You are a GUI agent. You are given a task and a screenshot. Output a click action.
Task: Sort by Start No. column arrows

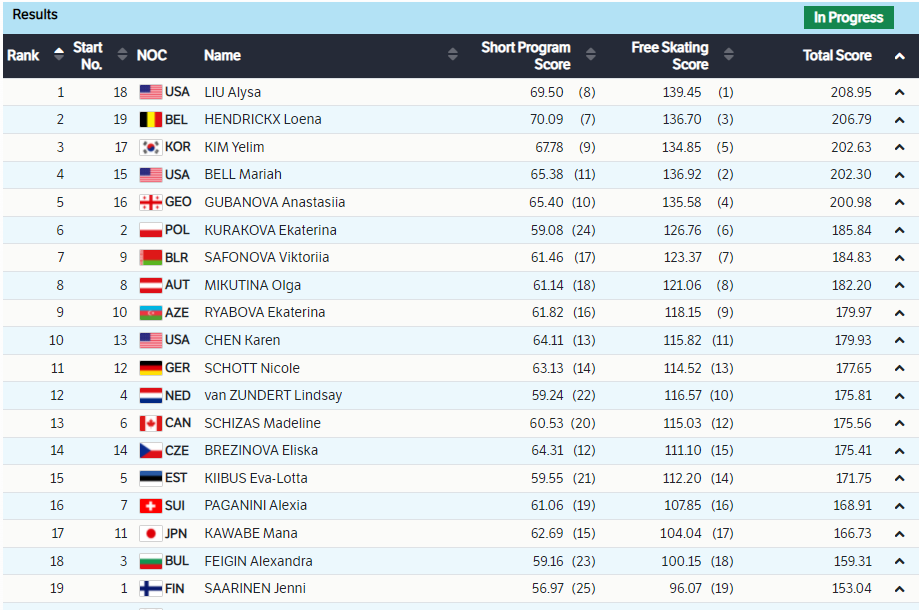coord(122,55)
